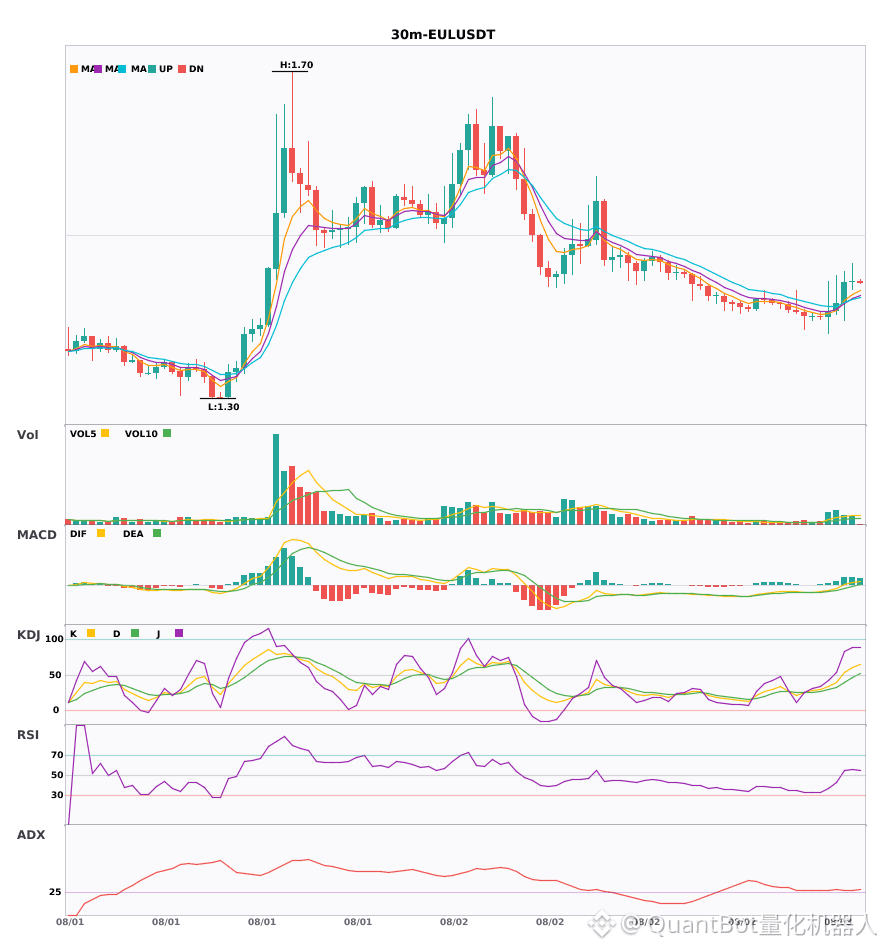
Task: Select the MACD panel label
Action: click(36, 535)
